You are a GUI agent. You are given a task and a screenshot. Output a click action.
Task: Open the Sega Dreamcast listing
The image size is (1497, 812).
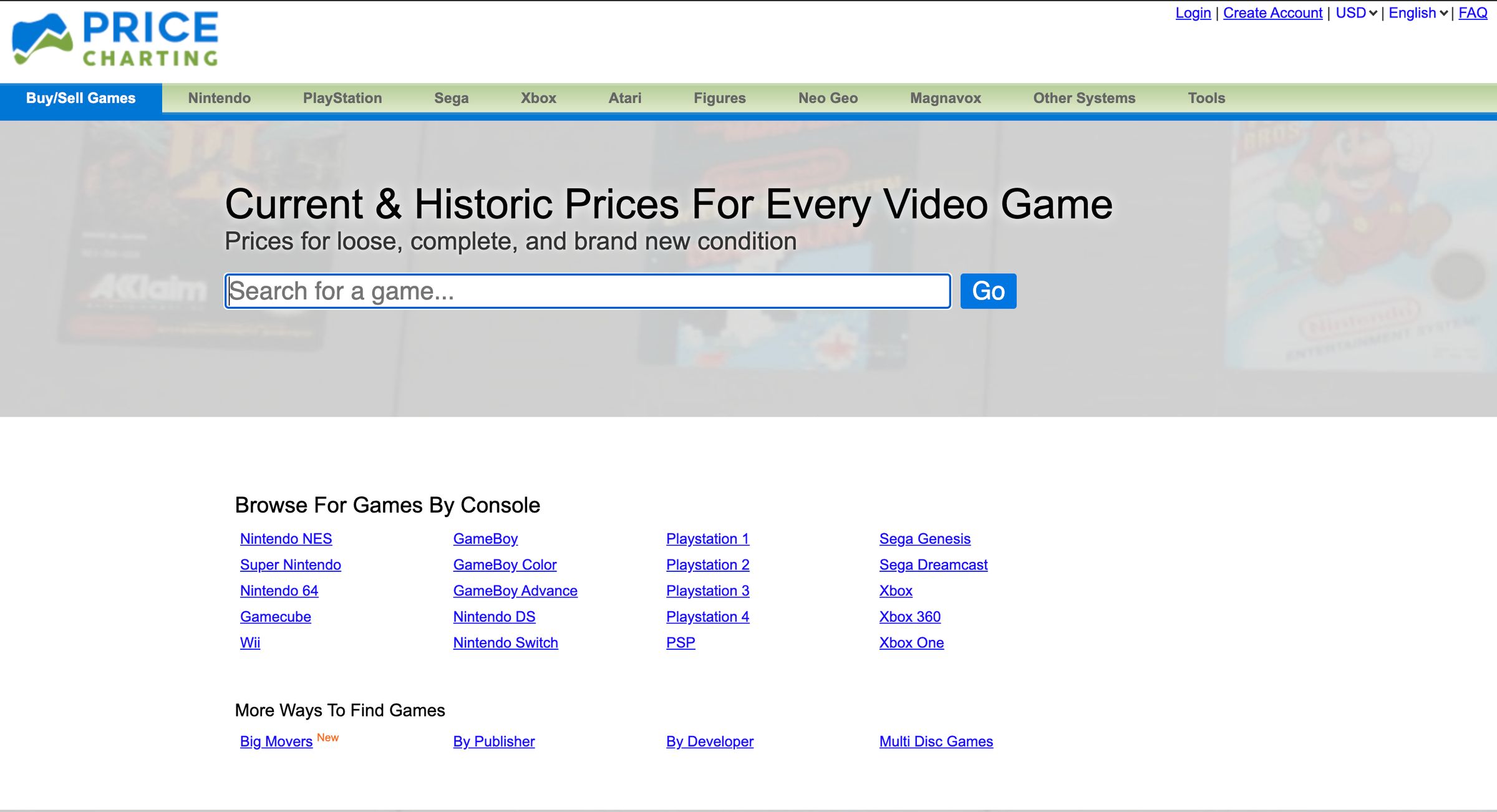(933, 565)
